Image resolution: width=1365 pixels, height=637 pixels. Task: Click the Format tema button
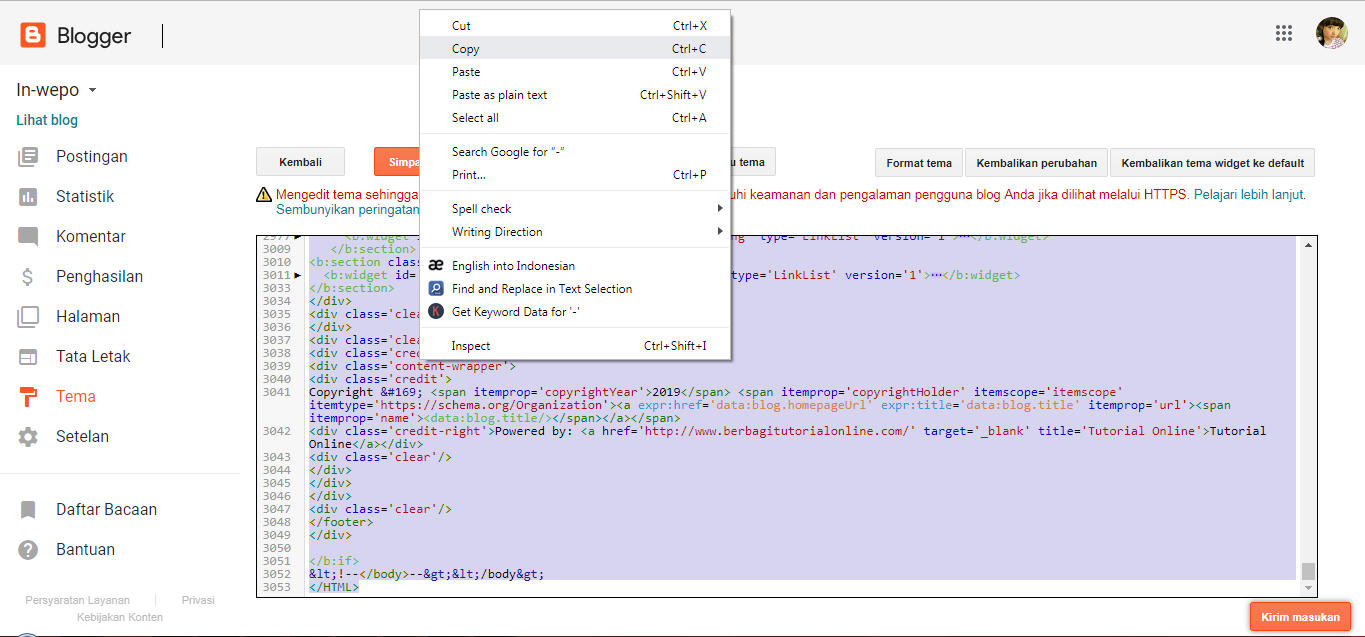tap(919, 163)
